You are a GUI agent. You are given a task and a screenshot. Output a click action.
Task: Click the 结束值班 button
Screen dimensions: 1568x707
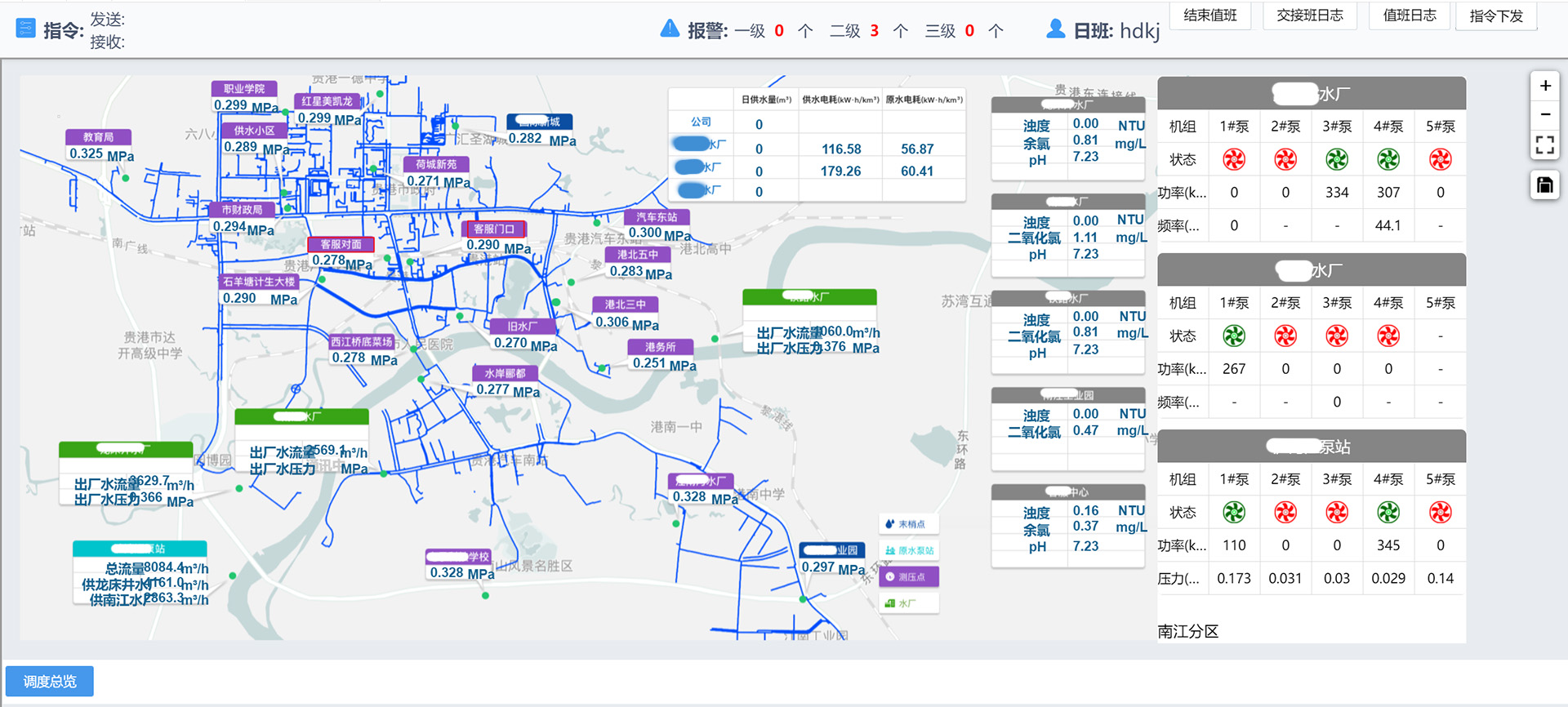coord(1209,16)
